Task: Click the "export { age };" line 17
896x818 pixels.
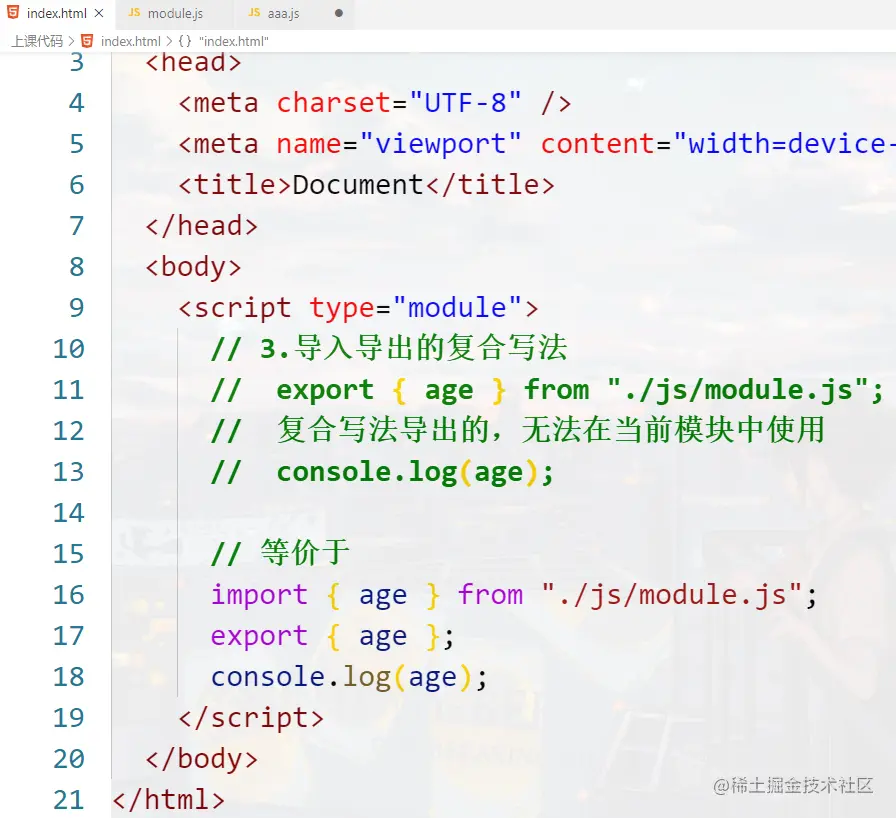Action: (x=333, y=636)
